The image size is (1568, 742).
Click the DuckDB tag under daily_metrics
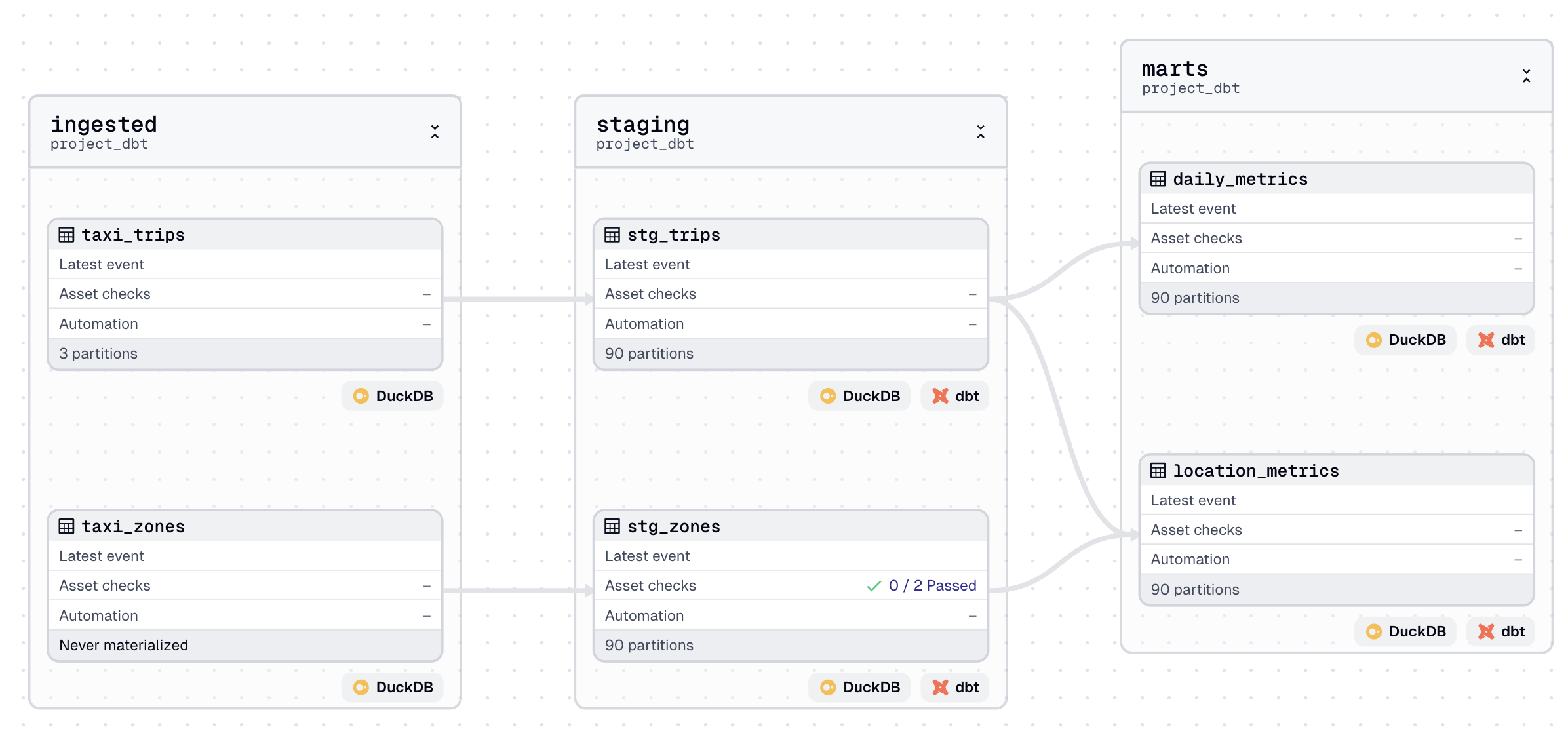click(1405, 340)
